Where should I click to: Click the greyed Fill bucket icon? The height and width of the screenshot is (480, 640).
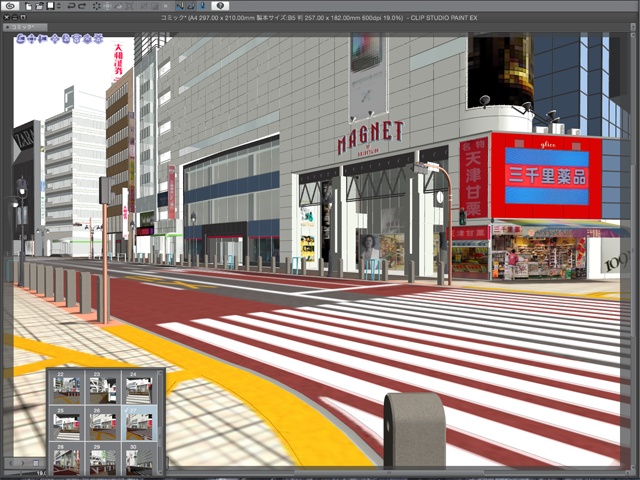click(119, 6)
